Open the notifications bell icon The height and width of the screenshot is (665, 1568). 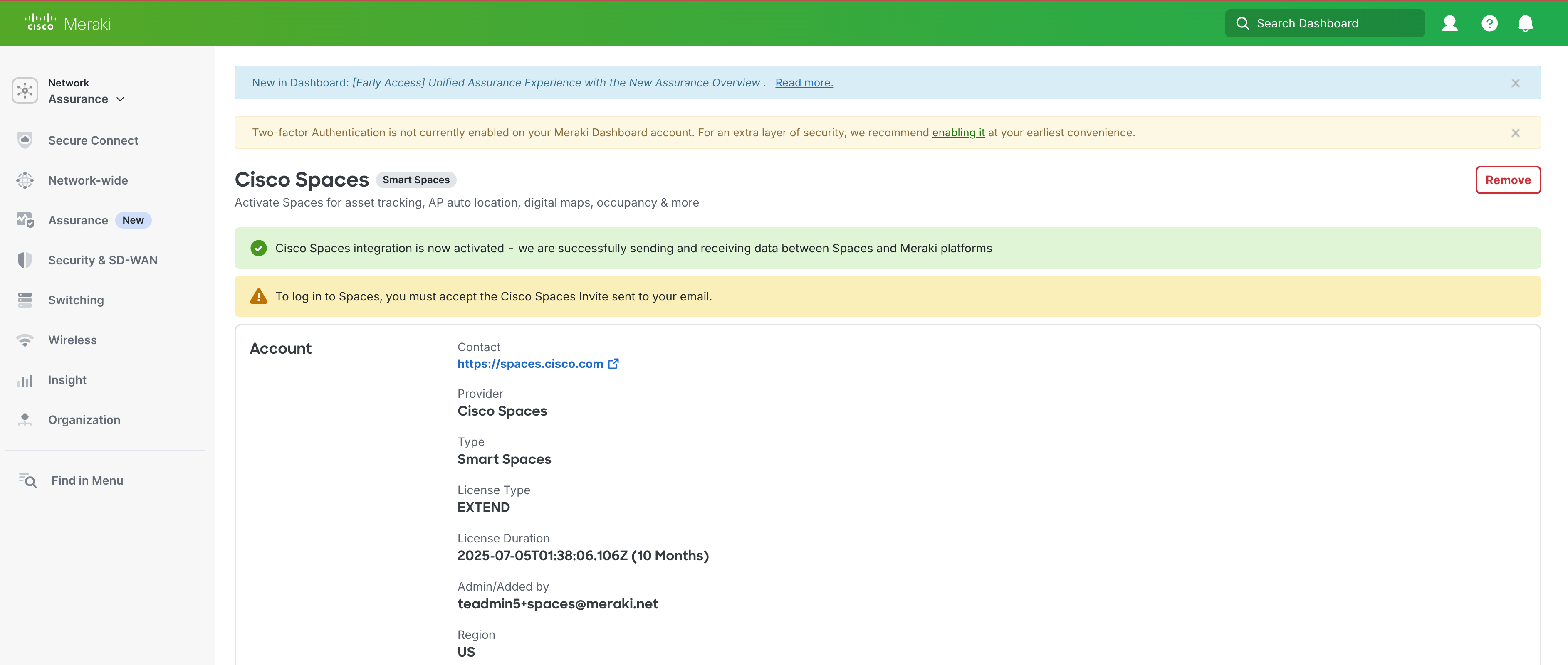(x=1525, y=23)
